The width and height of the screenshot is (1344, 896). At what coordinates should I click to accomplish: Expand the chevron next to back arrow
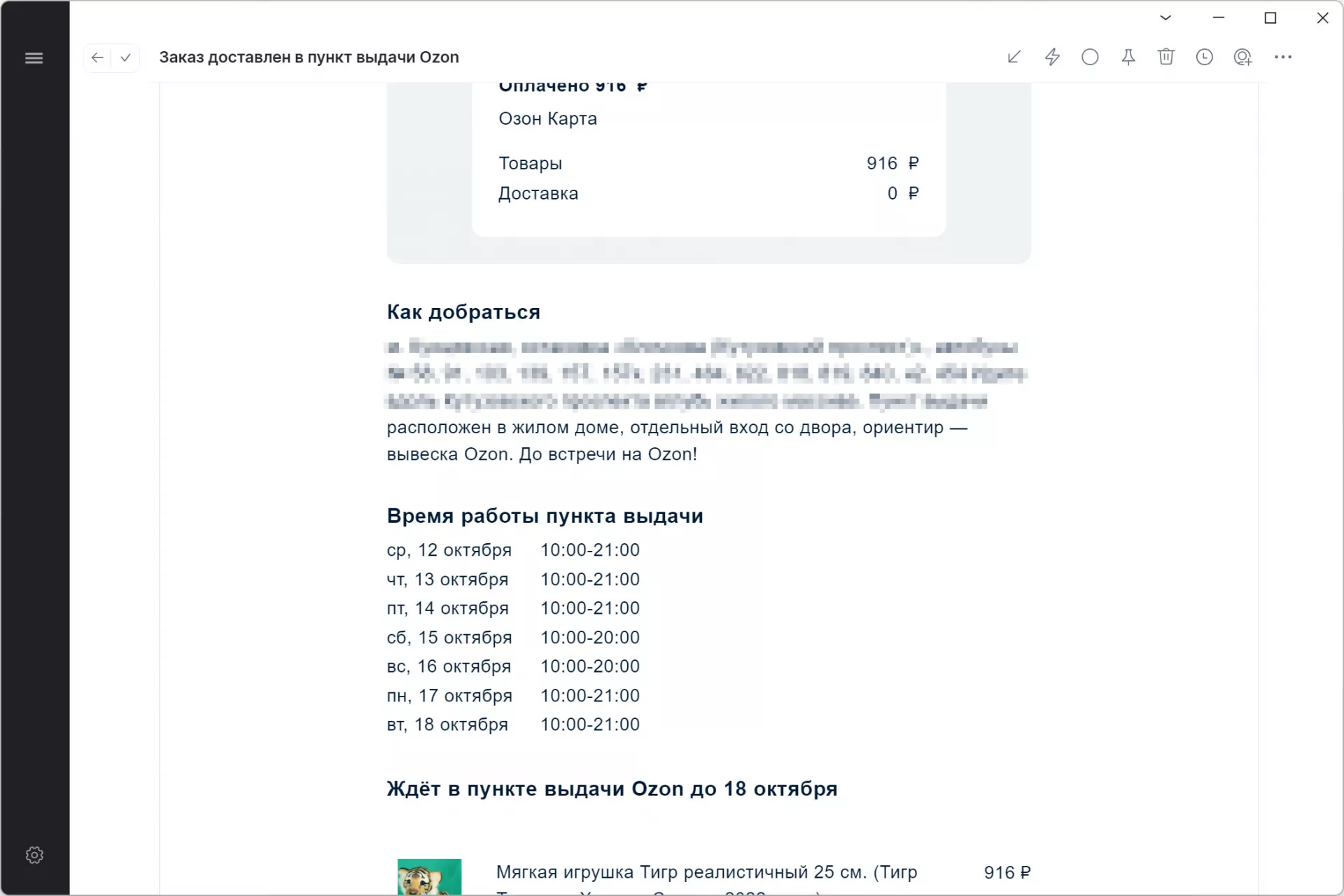click(x=125, y=57)
